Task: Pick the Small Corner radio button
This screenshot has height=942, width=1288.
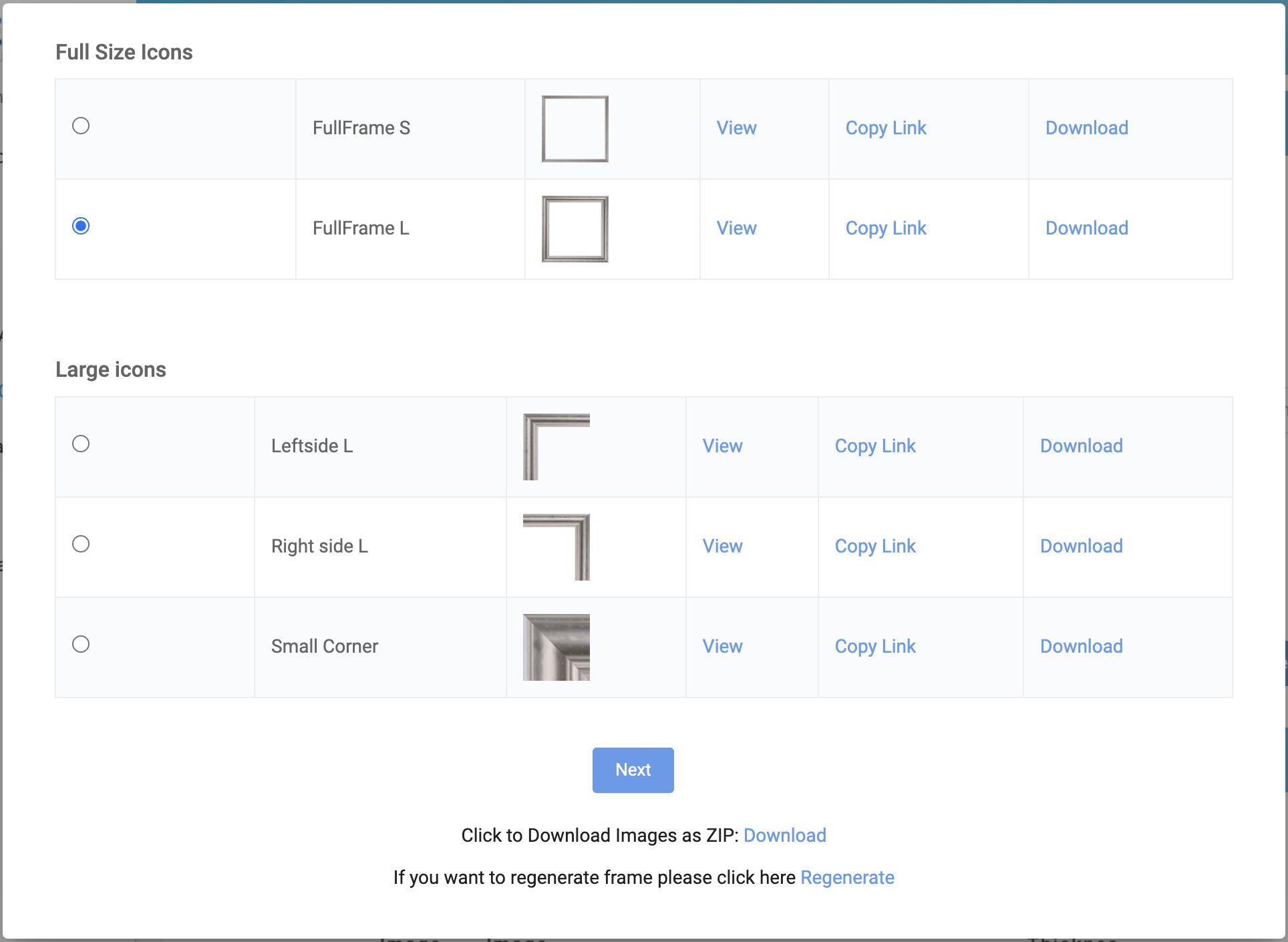Action: click(81, 644)
